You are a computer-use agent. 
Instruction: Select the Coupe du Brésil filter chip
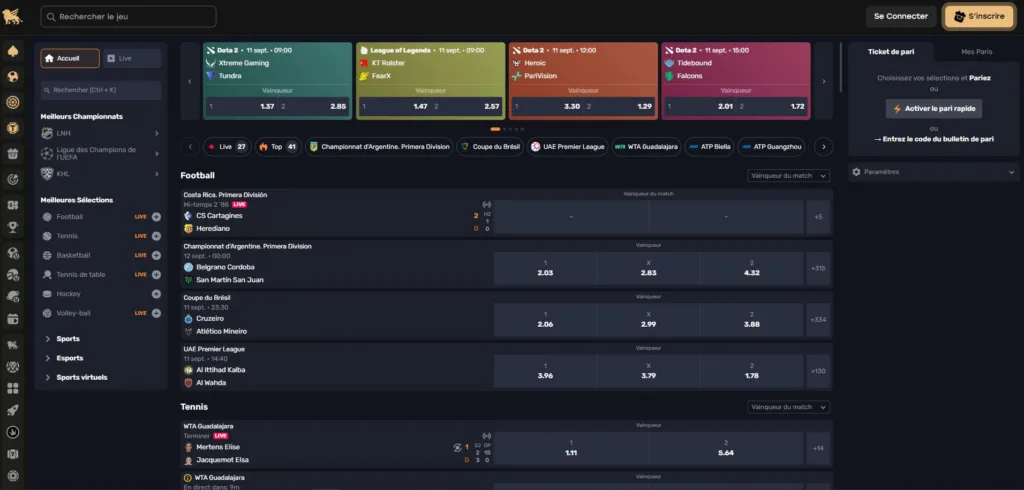pos(490,147)
